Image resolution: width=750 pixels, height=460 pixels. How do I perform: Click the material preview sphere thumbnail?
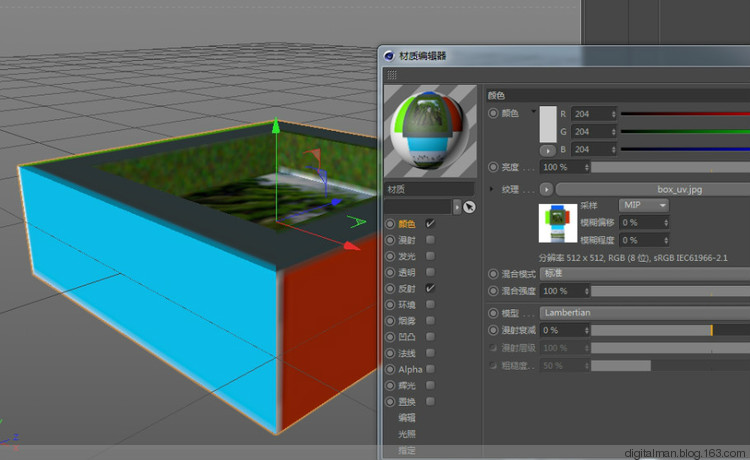click(x=430, y=133)
